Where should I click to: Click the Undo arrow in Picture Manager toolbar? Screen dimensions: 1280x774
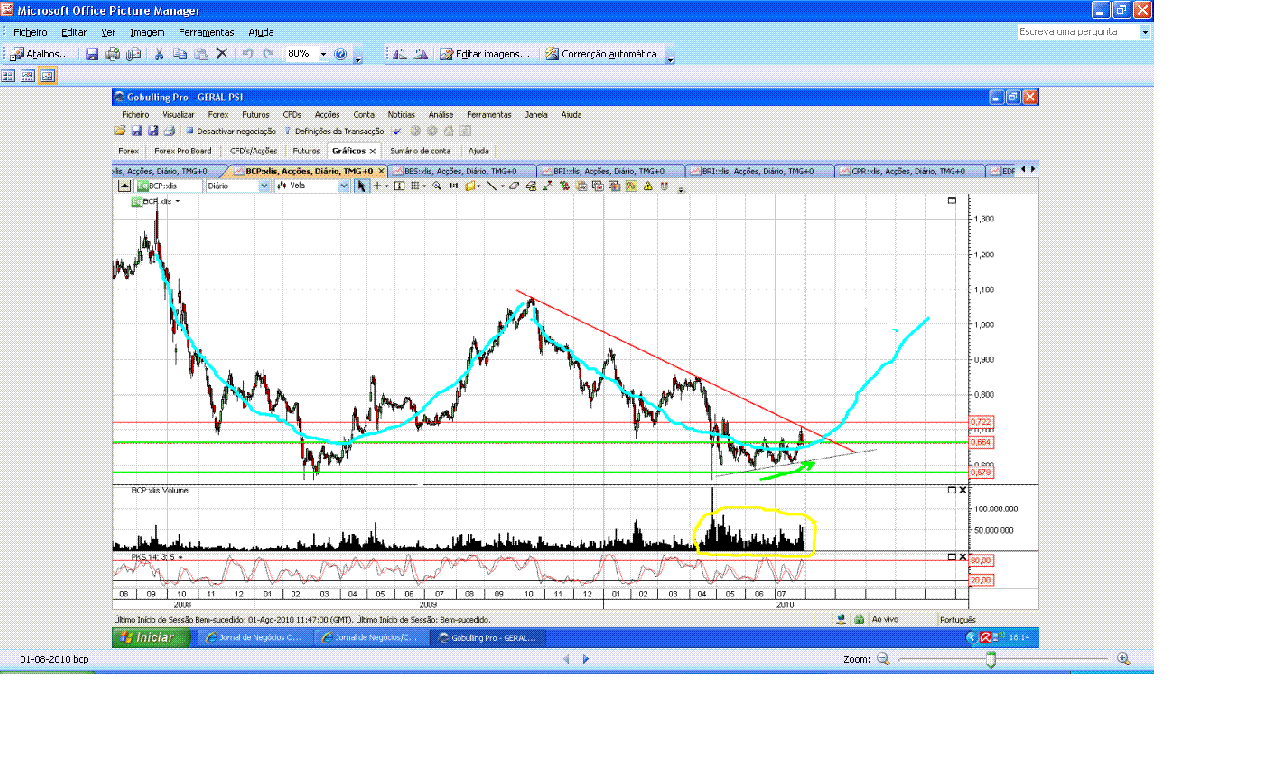point(247,54)
